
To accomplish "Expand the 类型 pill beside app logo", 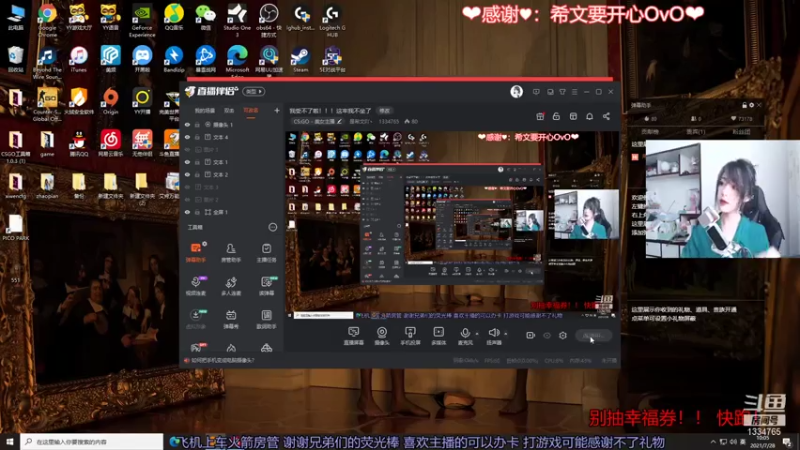I will coord(254,91).
